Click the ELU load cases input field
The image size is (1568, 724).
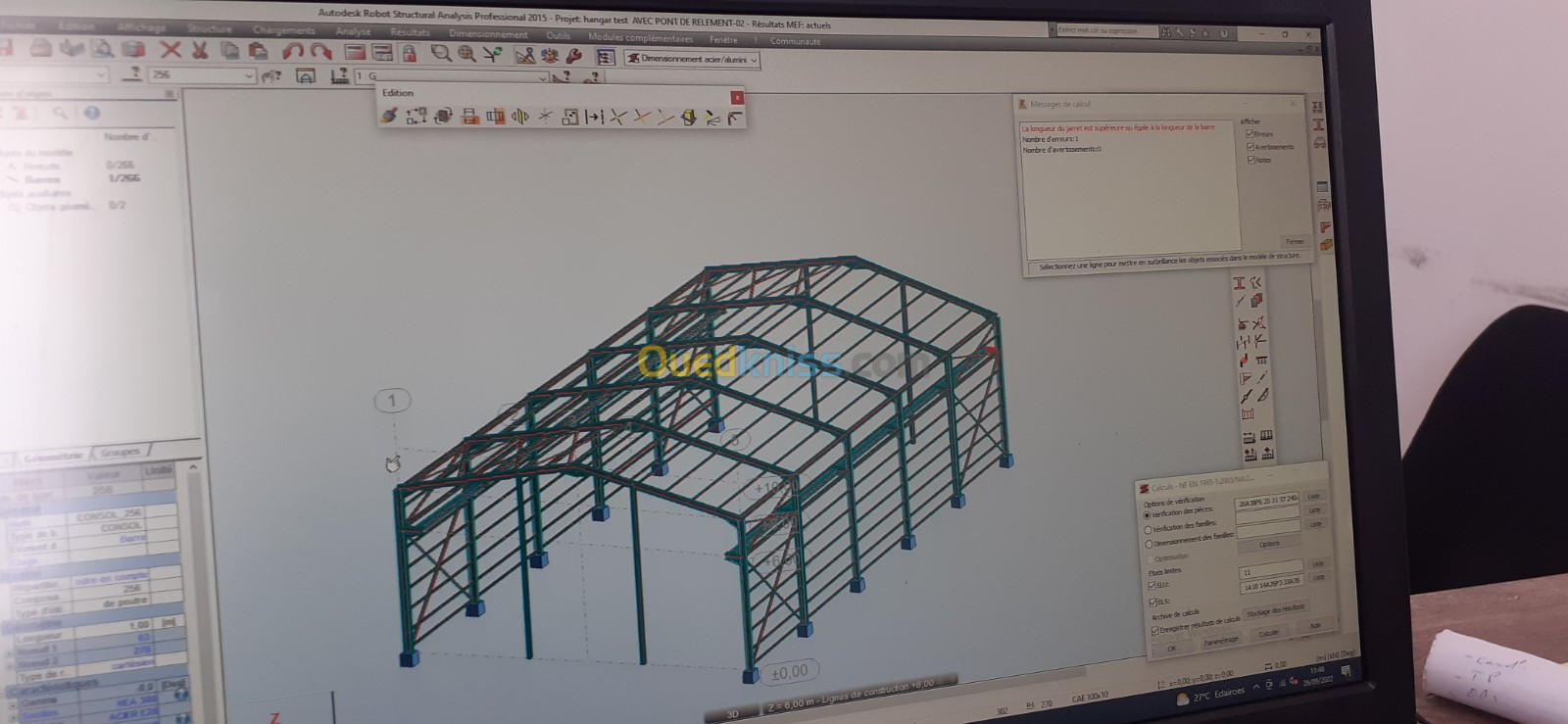tap(1273, 583)
